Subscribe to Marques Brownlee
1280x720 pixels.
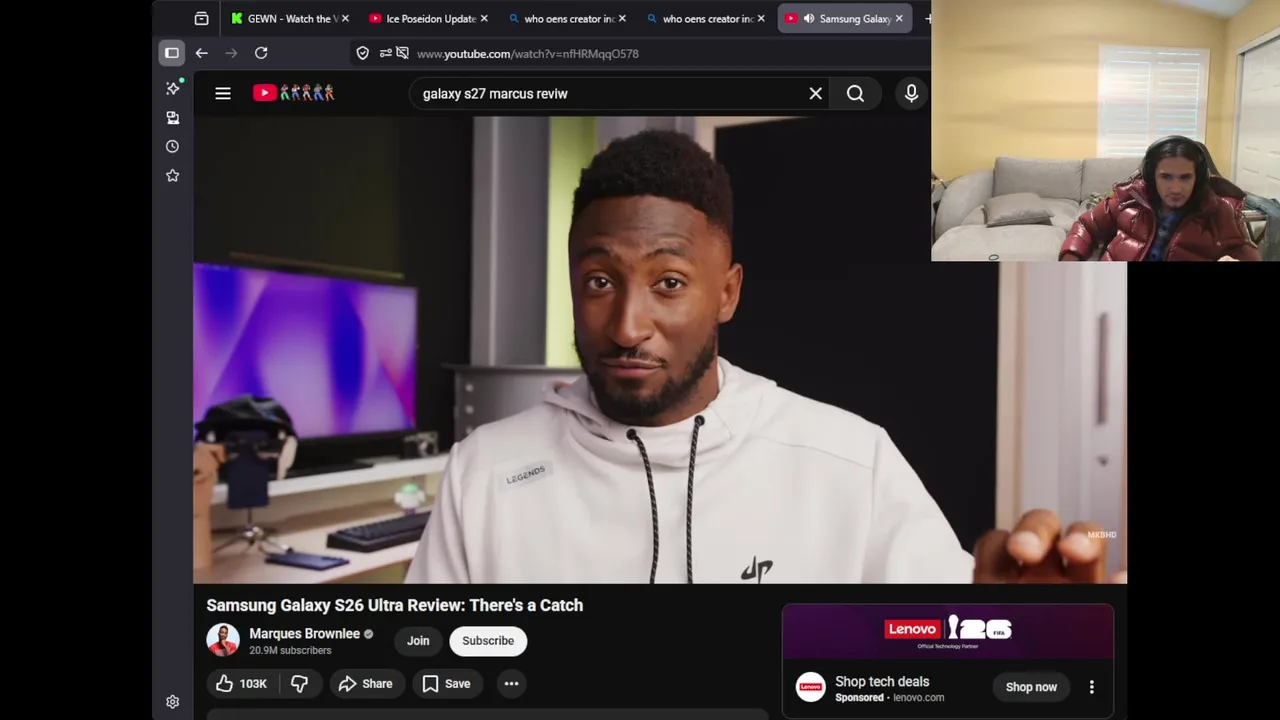point(488,641)
